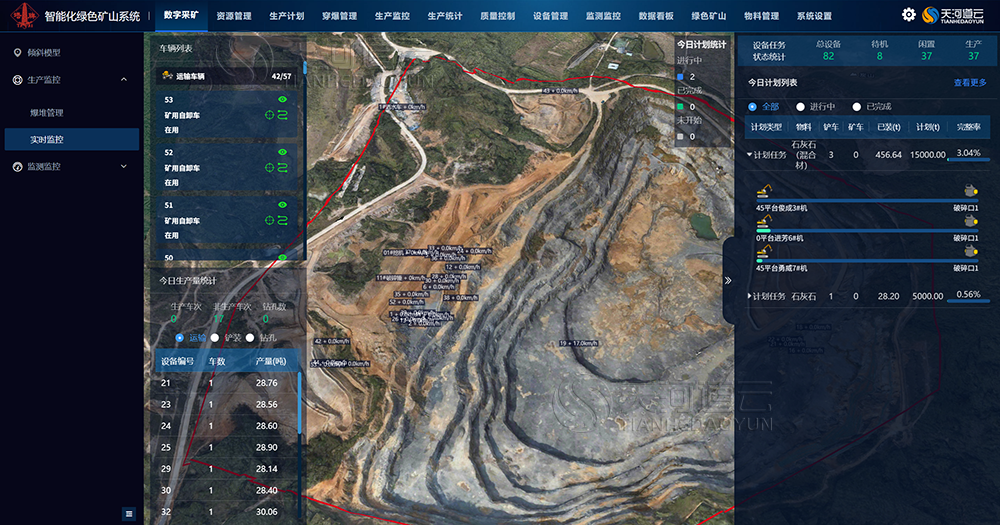This screenshot has height=525, width=1000.
Task: Click map label 19 = 17.0km/h
Action: tap(578, 343)
